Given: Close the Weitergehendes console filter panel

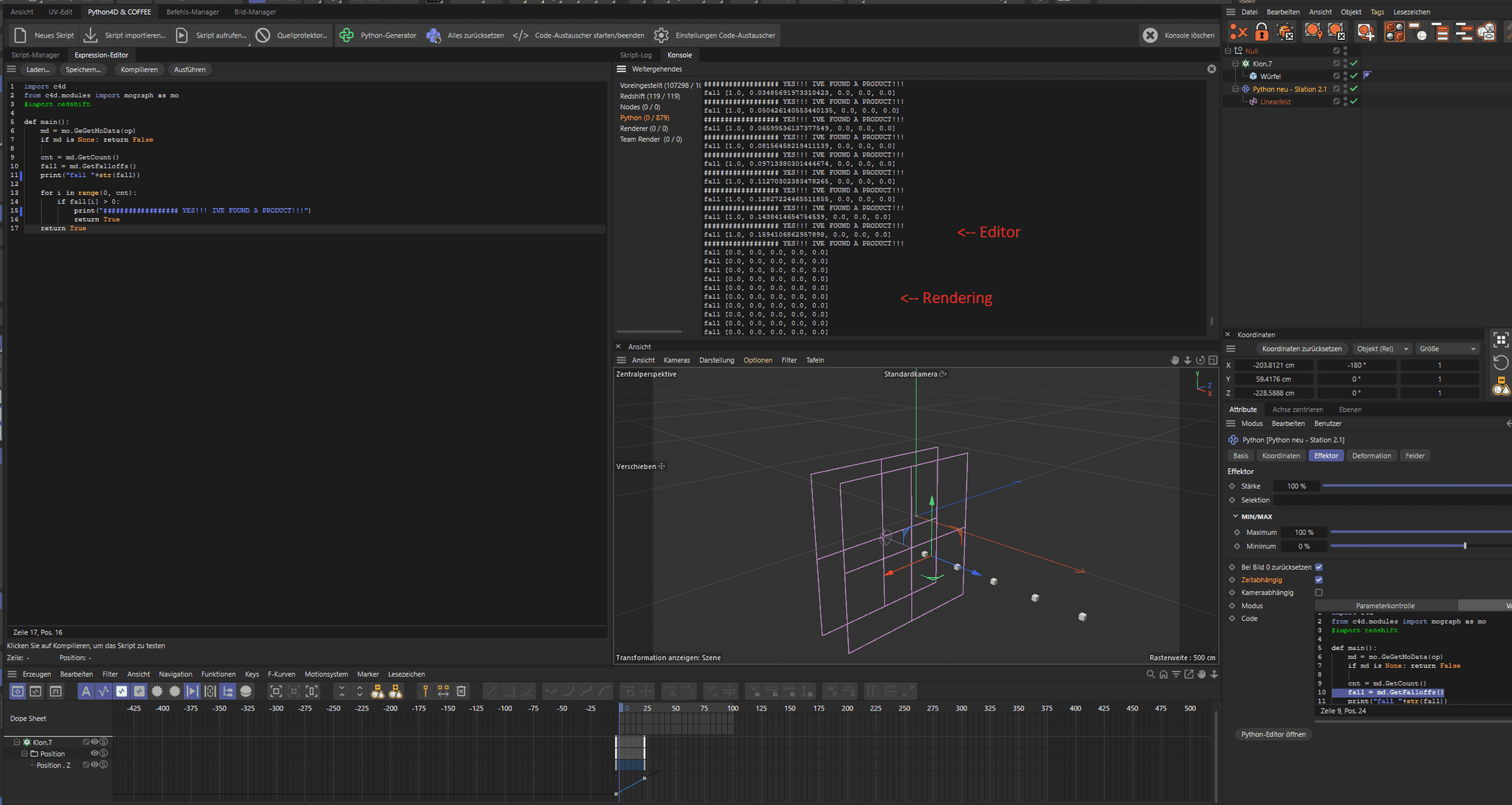Looking at the screenshot, I should tap(1212, 69).
